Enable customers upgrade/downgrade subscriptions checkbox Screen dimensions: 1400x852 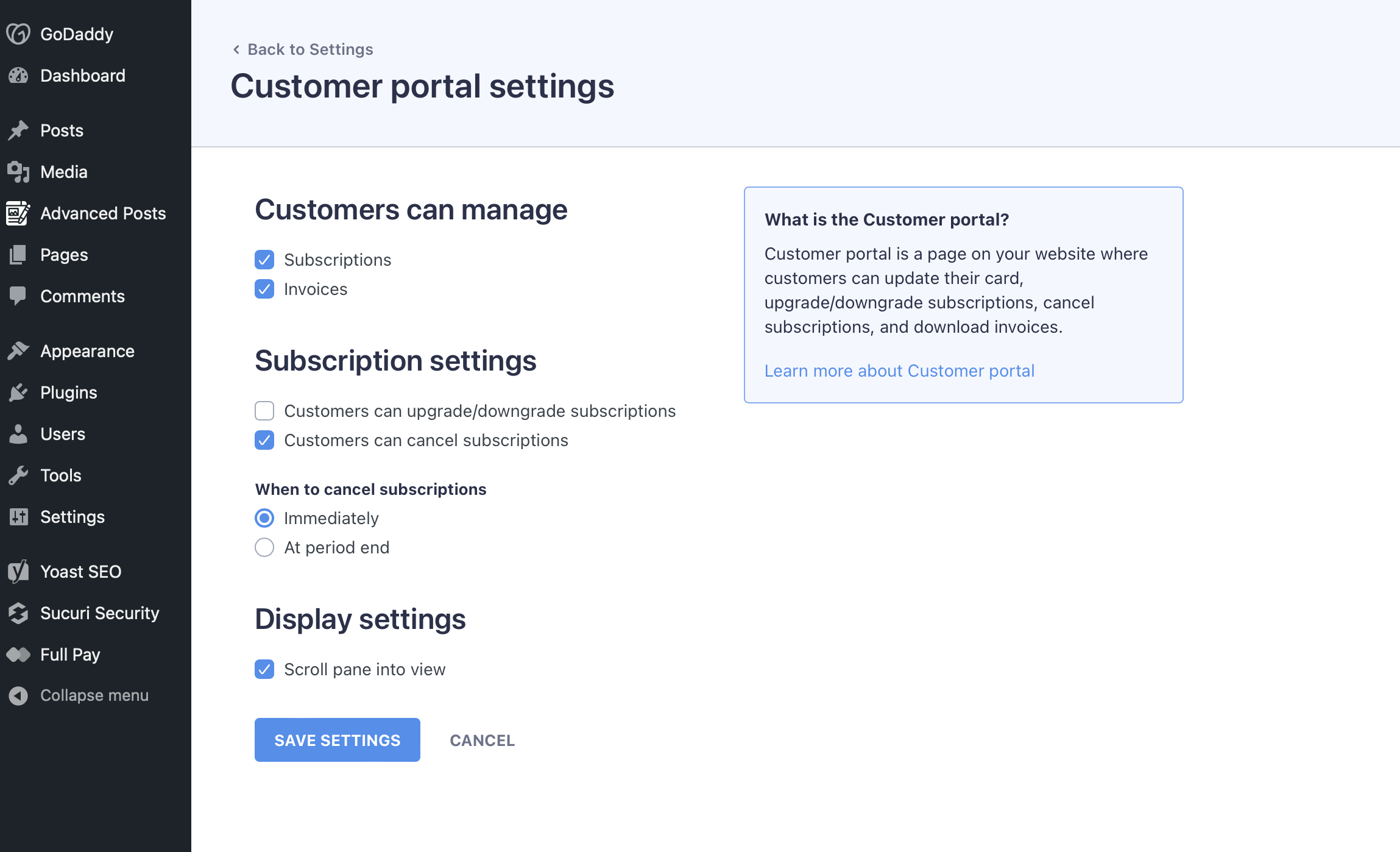264,411
